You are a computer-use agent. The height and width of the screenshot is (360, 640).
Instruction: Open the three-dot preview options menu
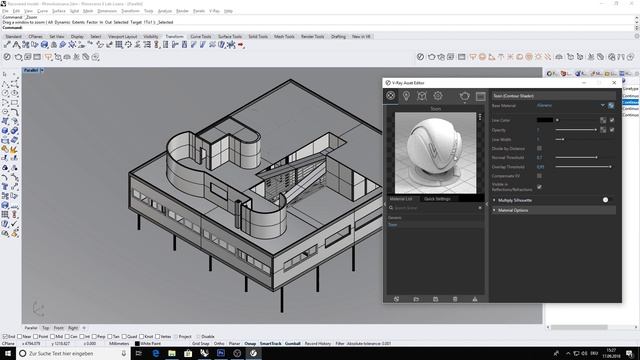point(480,117)
